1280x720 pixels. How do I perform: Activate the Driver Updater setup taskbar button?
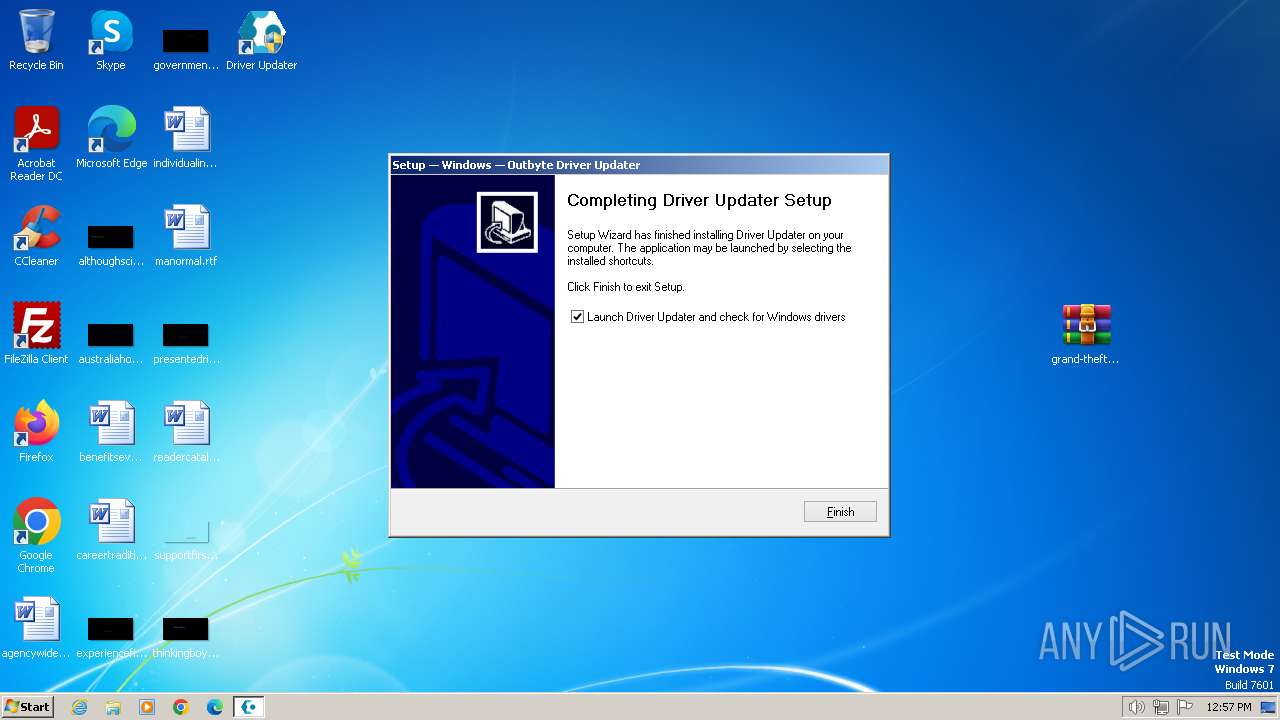(x=249, y=707)
